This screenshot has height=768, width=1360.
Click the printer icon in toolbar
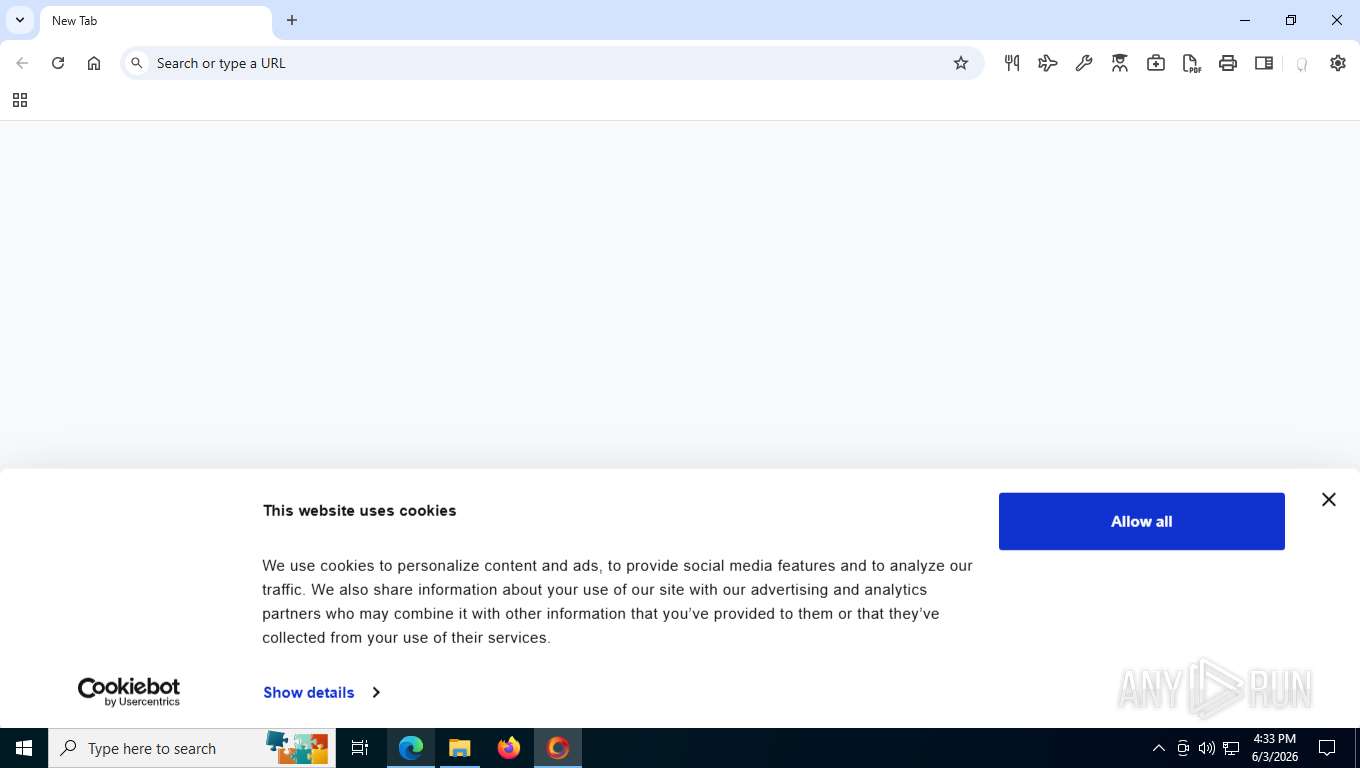(x=1228, y=63)
